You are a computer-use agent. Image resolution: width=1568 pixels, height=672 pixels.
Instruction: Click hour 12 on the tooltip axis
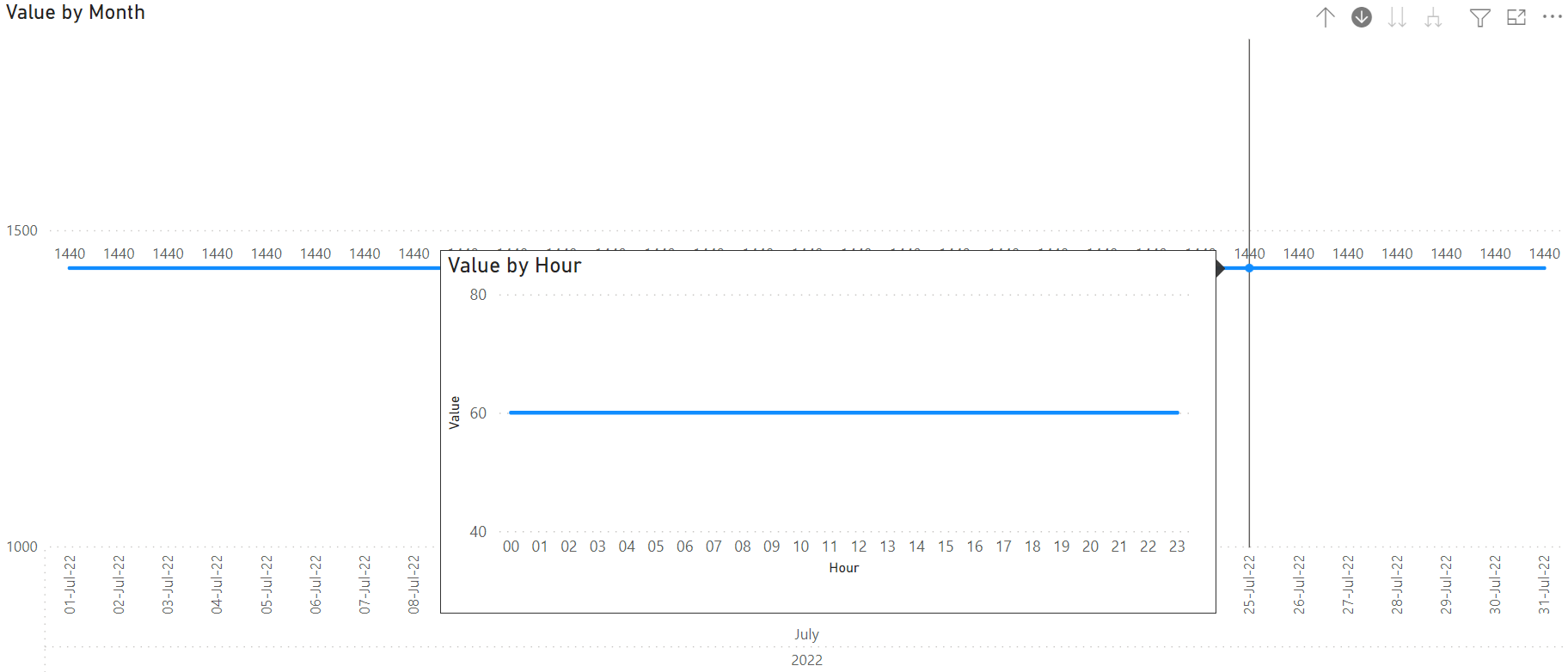(859, 547)
